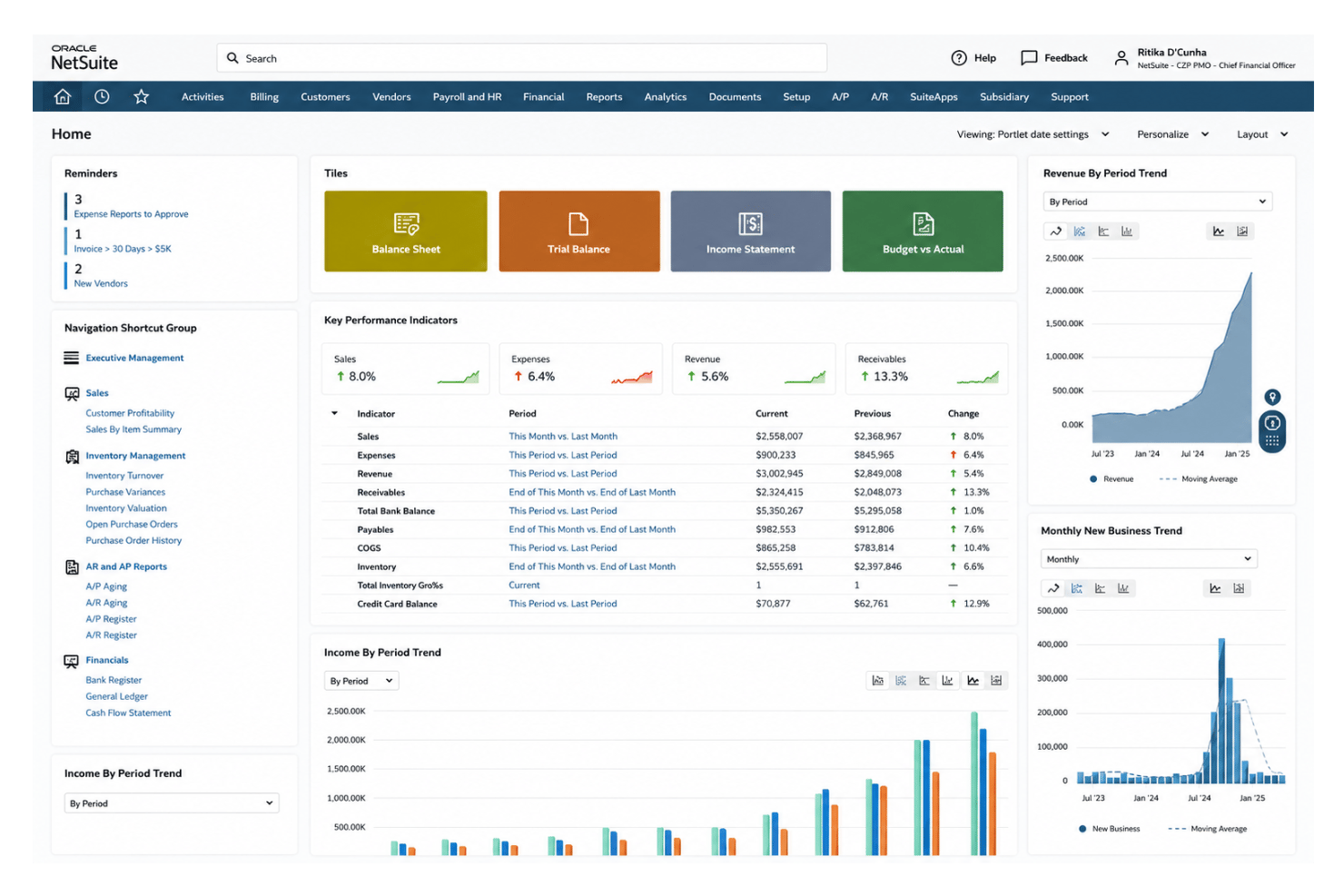Toggle Revenue series in revenue chart legend
1344x896 pixels.
(1112, 478)
